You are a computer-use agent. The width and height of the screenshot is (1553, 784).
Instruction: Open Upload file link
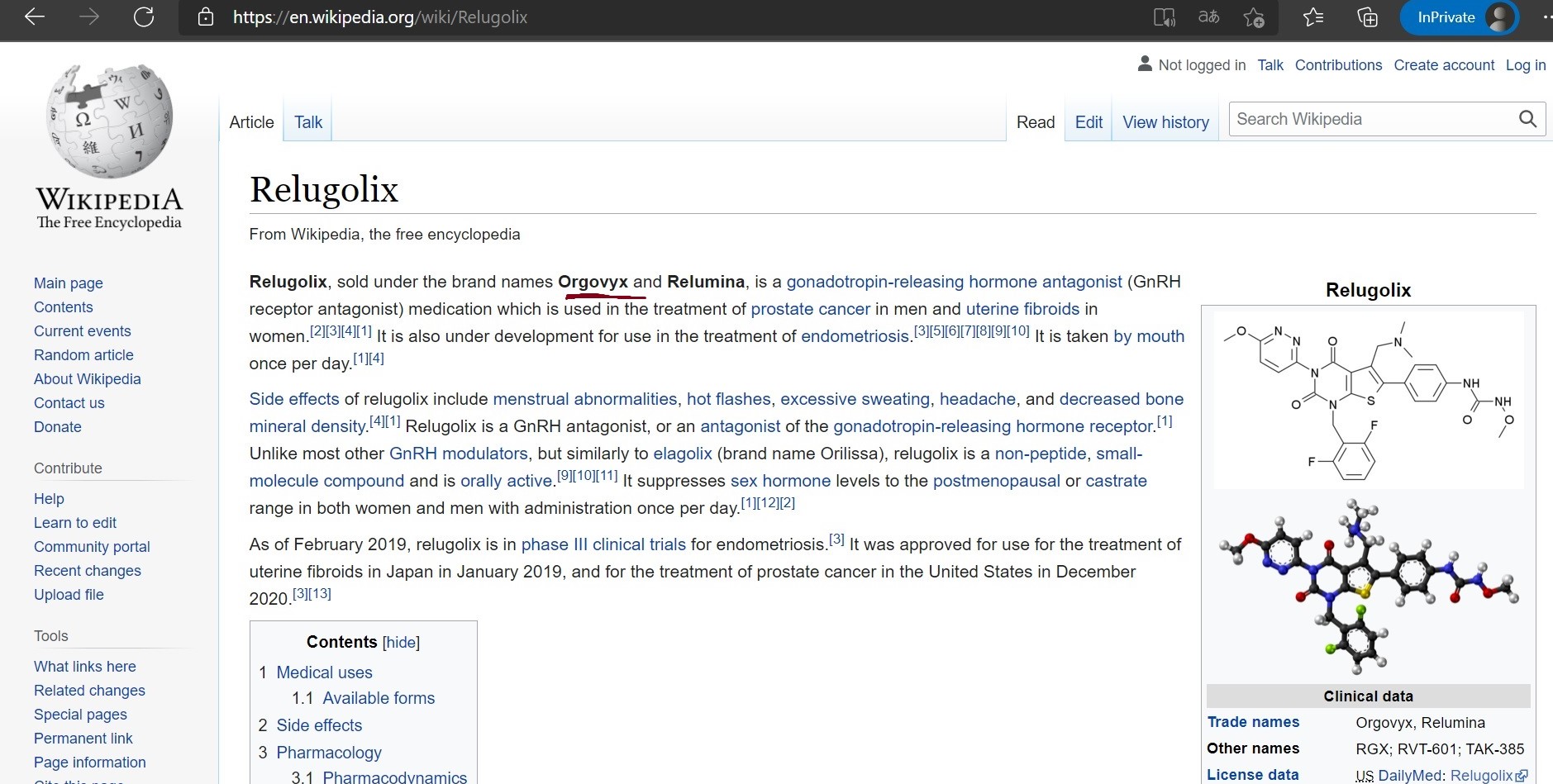coord(69,595)
